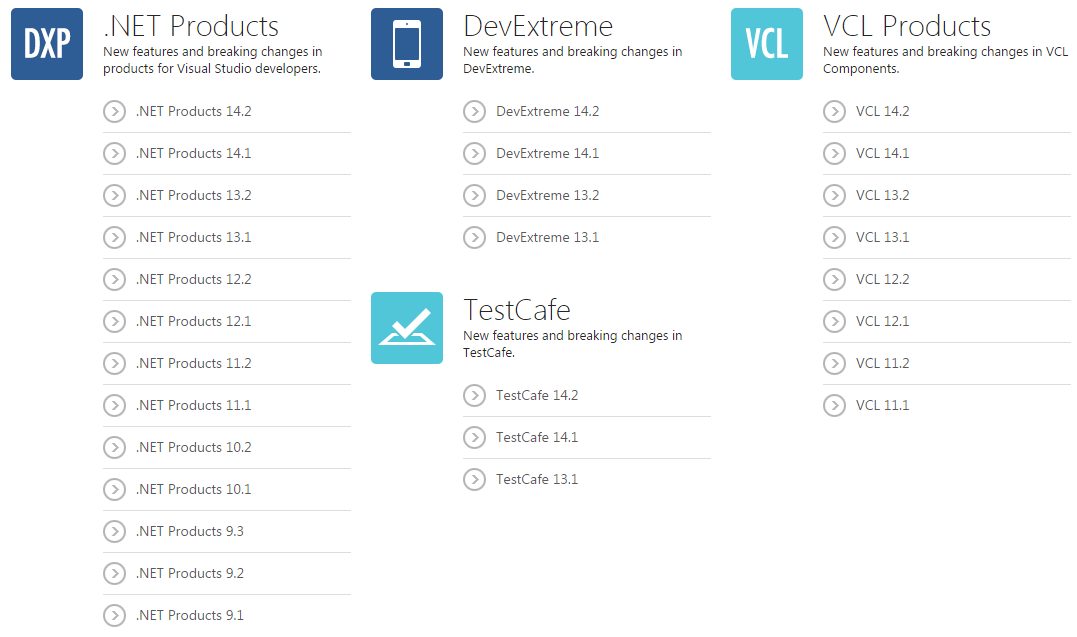Click arrow icon beside VCL 11.1

pos(834,405)
